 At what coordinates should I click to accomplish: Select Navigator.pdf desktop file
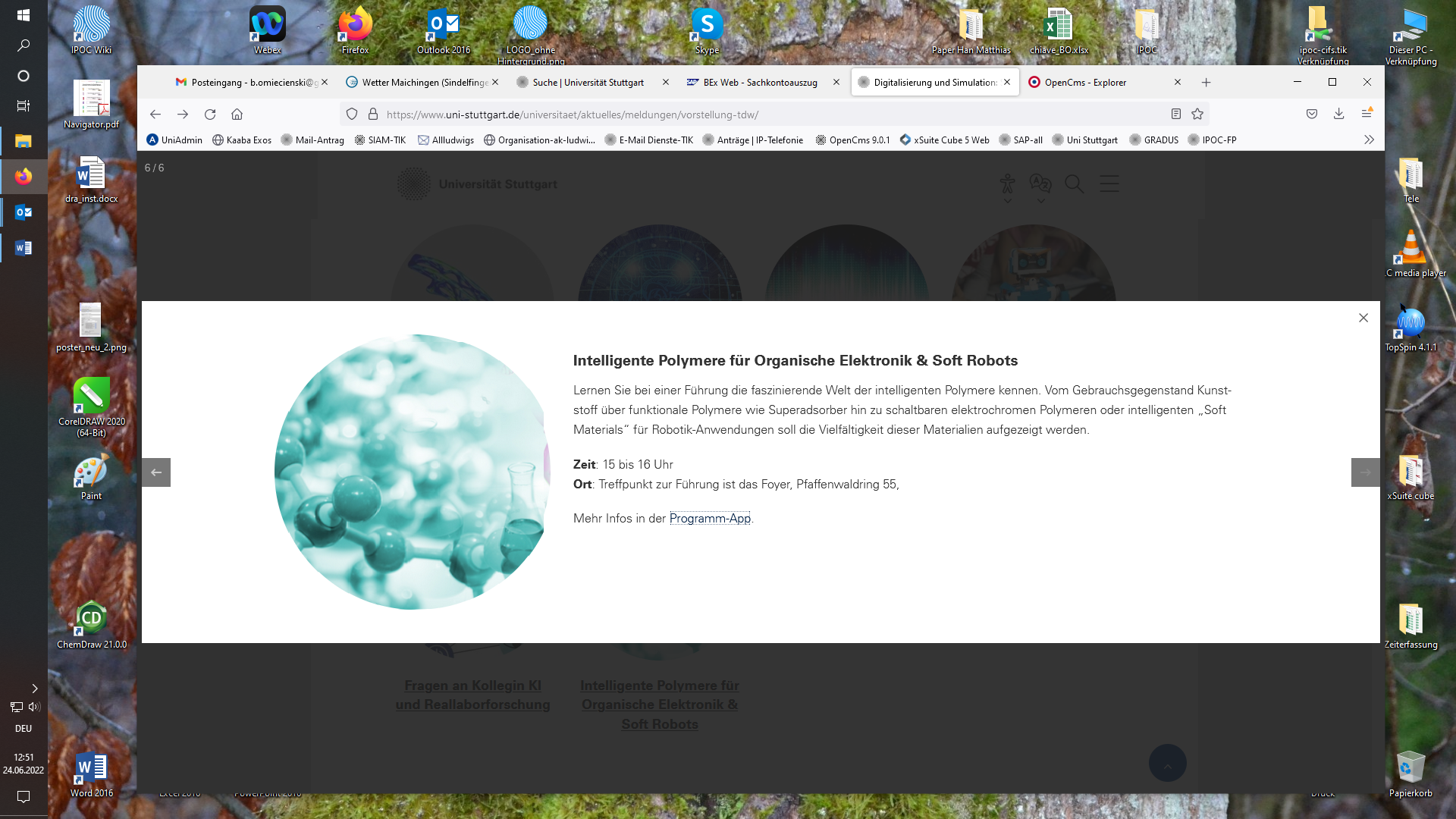pyautogui.click(x=92, y=104)
